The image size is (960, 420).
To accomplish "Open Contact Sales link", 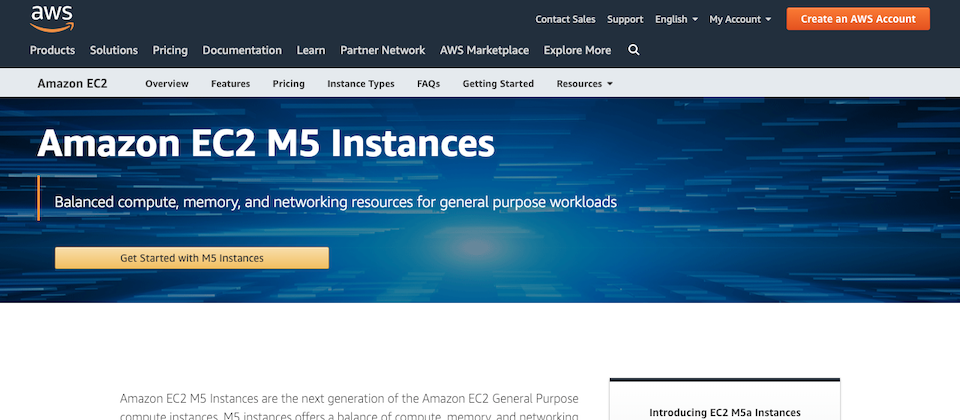I will coord(565,19).
